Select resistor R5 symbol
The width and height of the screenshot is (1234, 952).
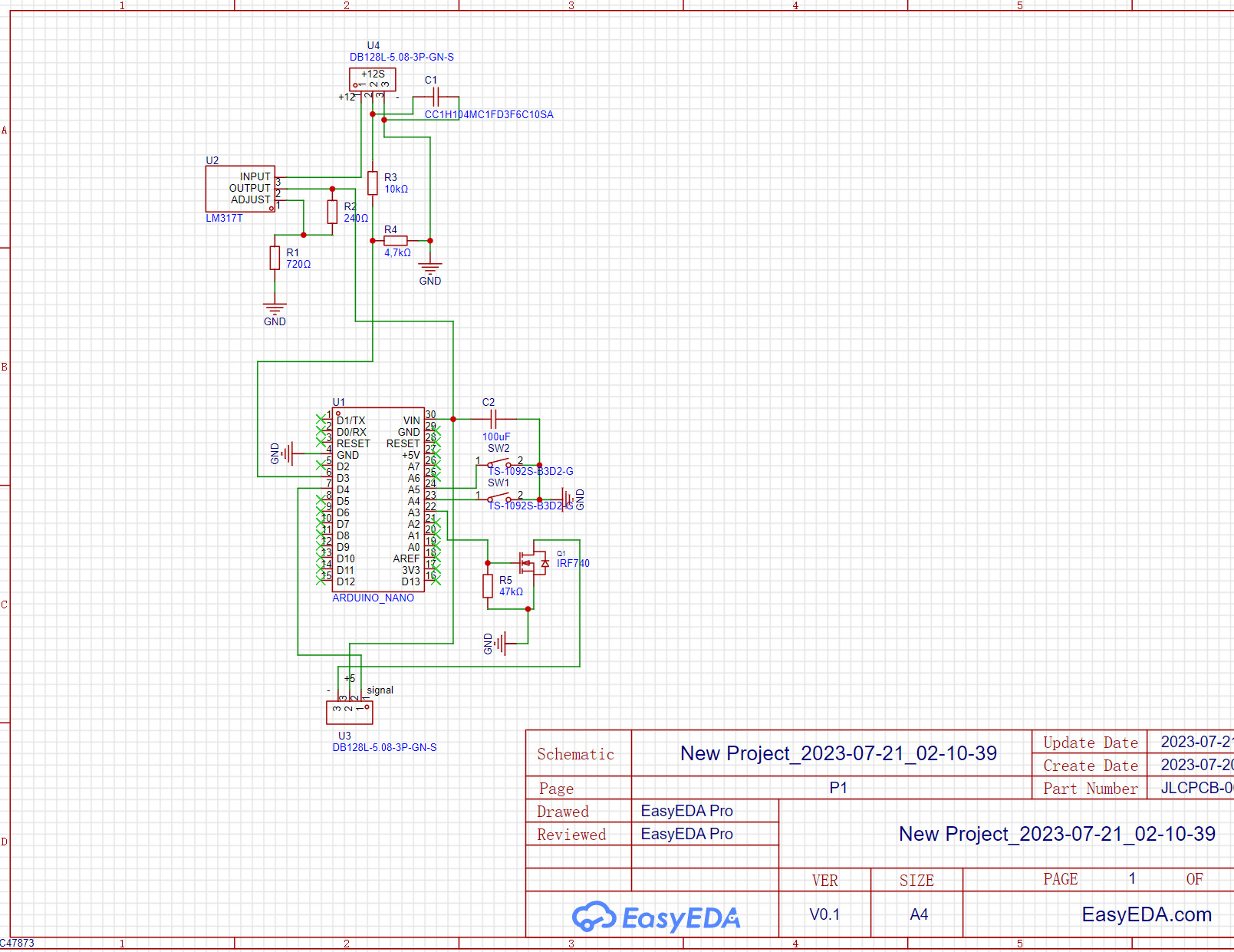click(488, 586)
